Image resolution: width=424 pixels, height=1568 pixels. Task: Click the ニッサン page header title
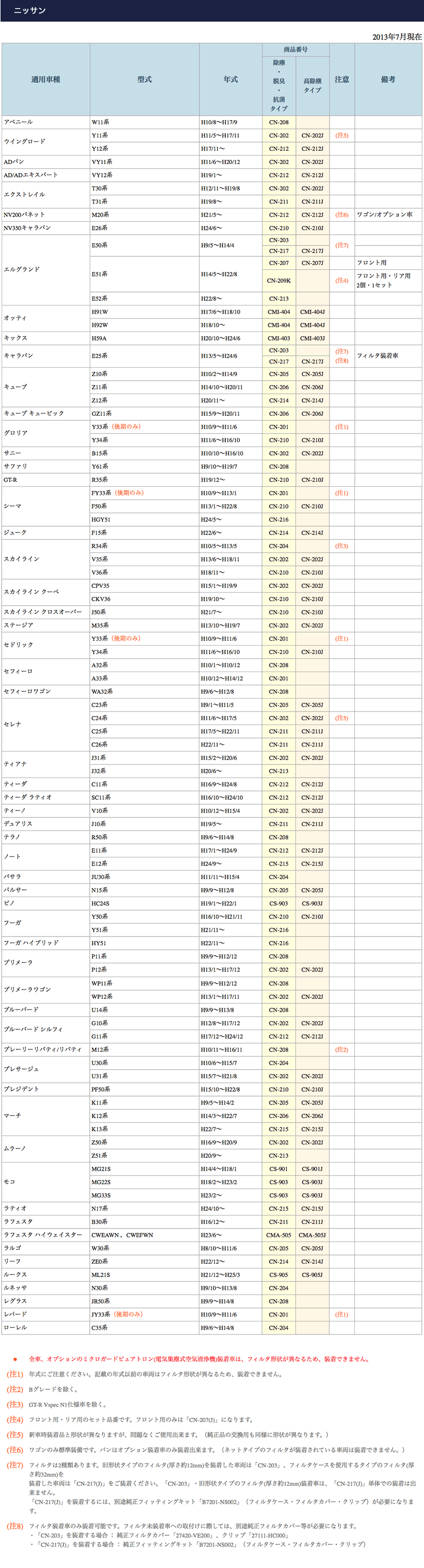click(x=29, y=10)
